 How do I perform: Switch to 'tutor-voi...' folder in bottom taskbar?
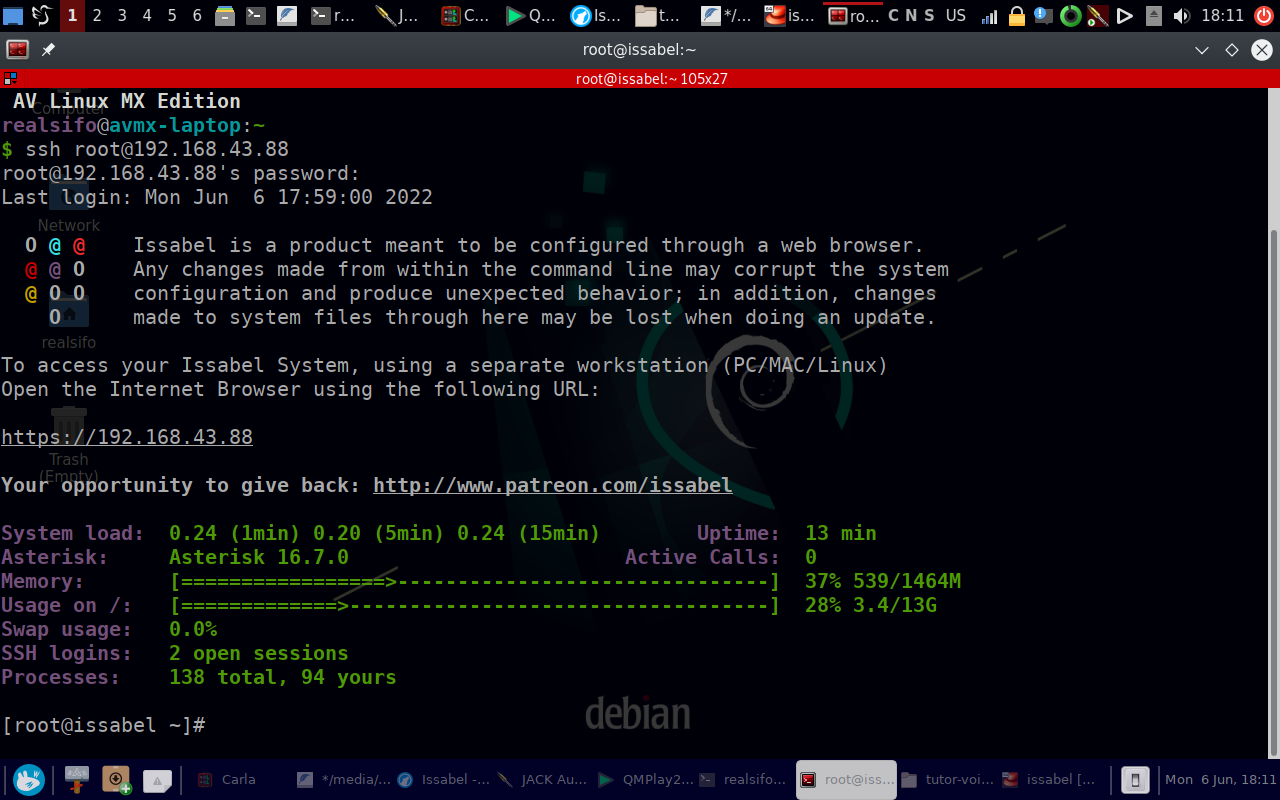pos(947,779)
